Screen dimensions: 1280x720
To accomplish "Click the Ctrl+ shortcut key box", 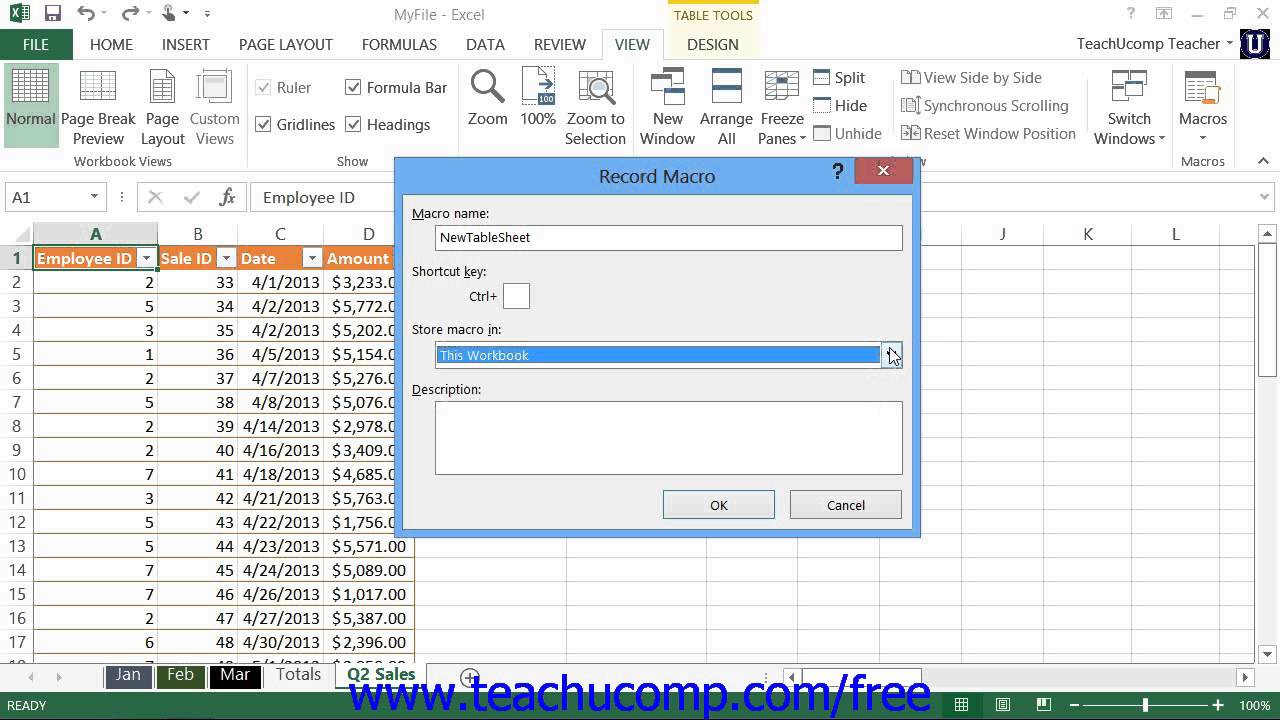I will 516,296.
